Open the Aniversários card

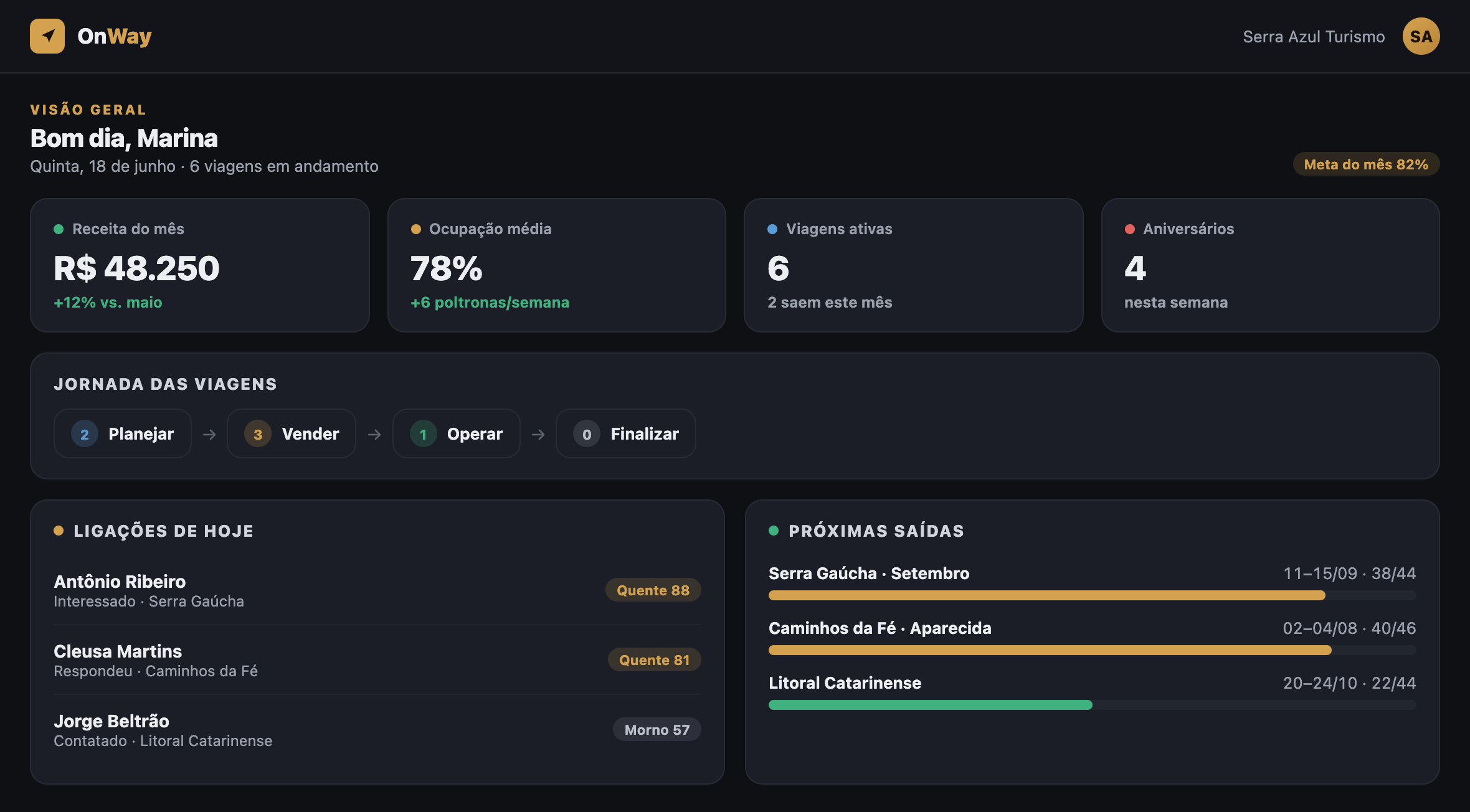[x=1271, y=265]
